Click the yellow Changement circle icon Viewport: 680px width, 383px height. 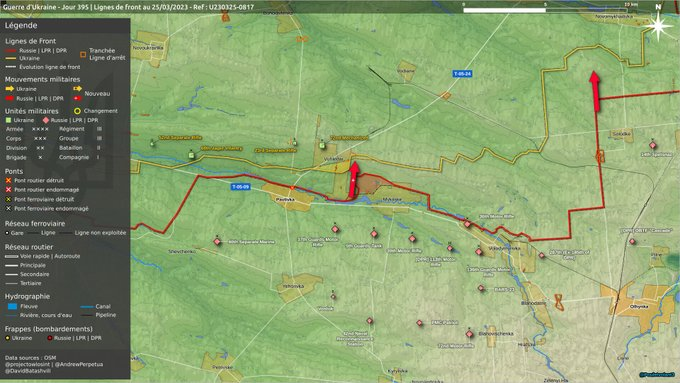click(77, 111)
